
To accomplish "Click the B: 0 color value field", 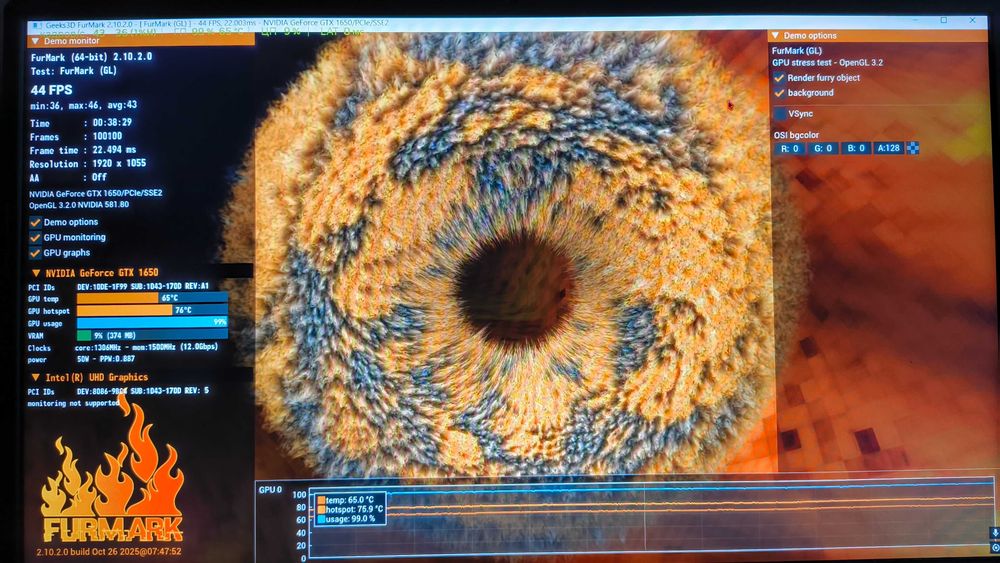I will click(x=856, y=149).
